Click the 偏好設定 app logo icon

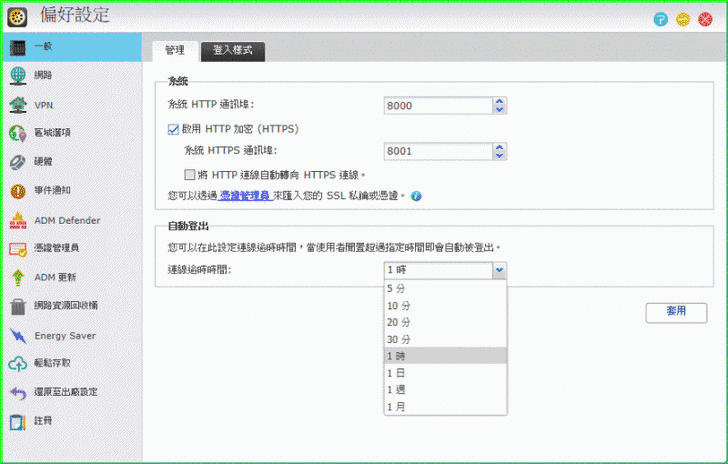tap(17, 17)
